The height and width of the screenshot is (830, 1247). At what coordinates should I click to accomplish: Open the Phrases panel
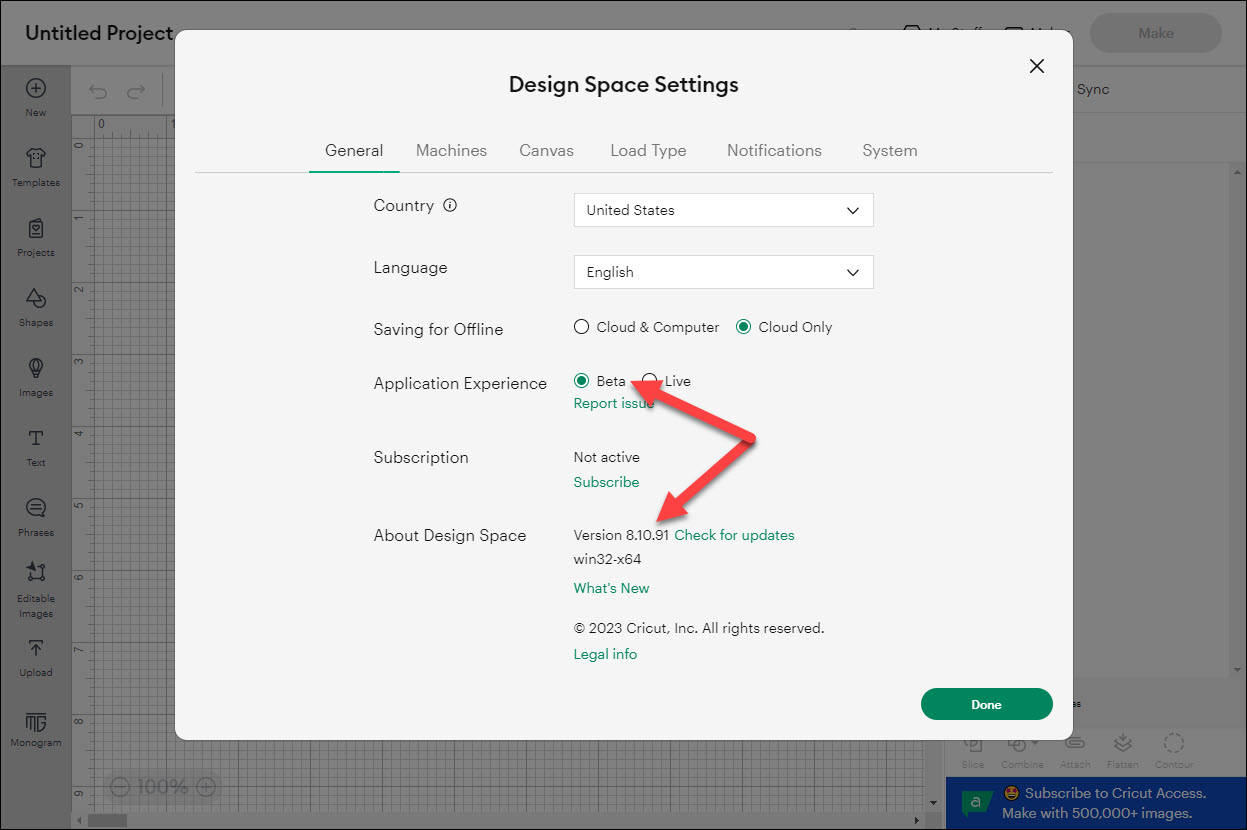click(36, 517)
